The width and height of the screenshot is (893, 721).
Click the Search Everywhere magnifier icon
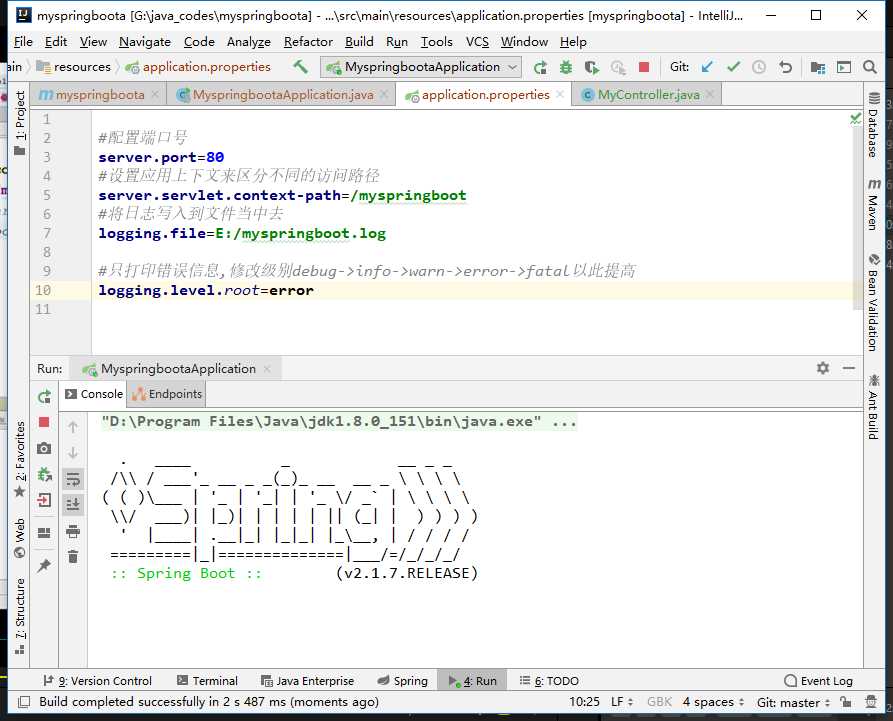(x=870, y=67)
